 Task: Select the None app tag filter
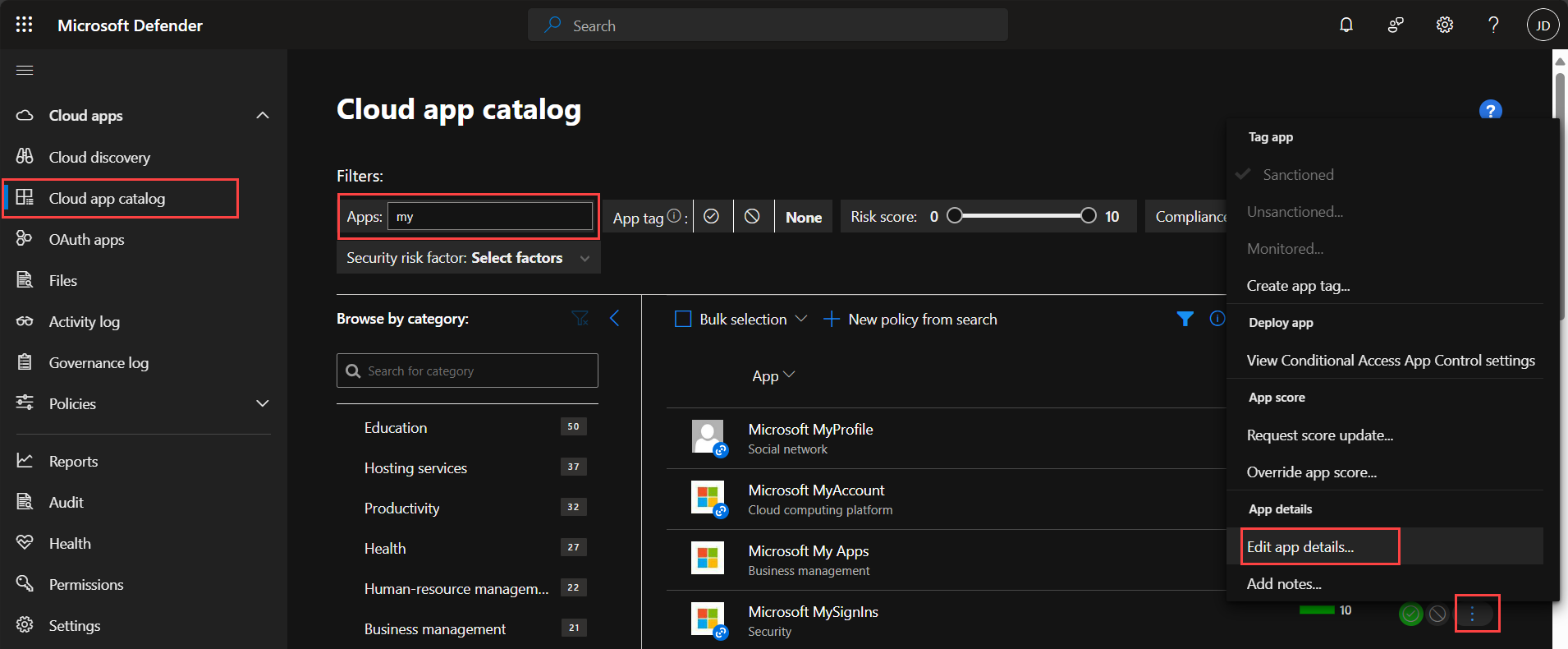(804, 217)
